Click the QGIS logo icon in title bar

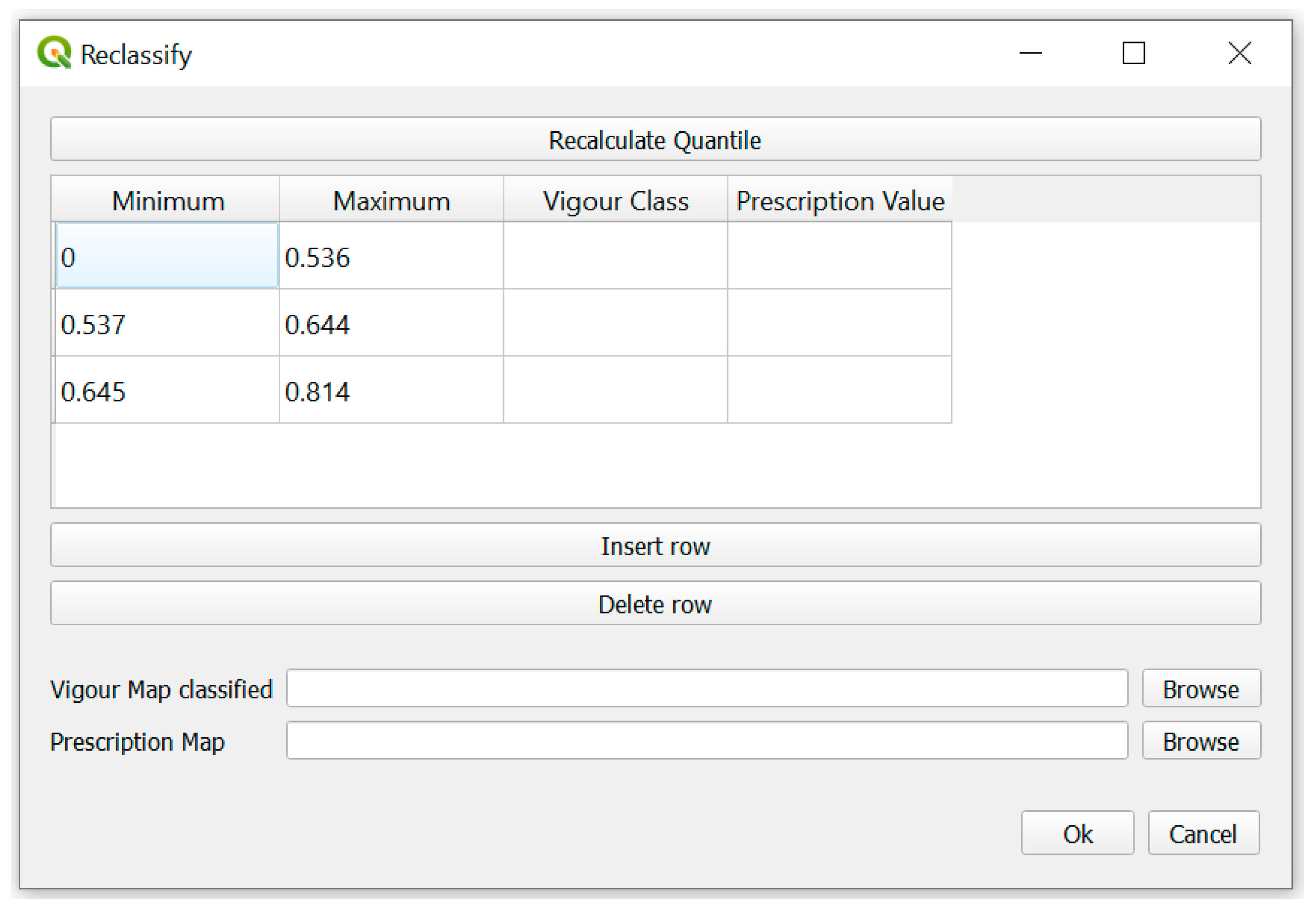pyautogui.click(x=54, y=53)
